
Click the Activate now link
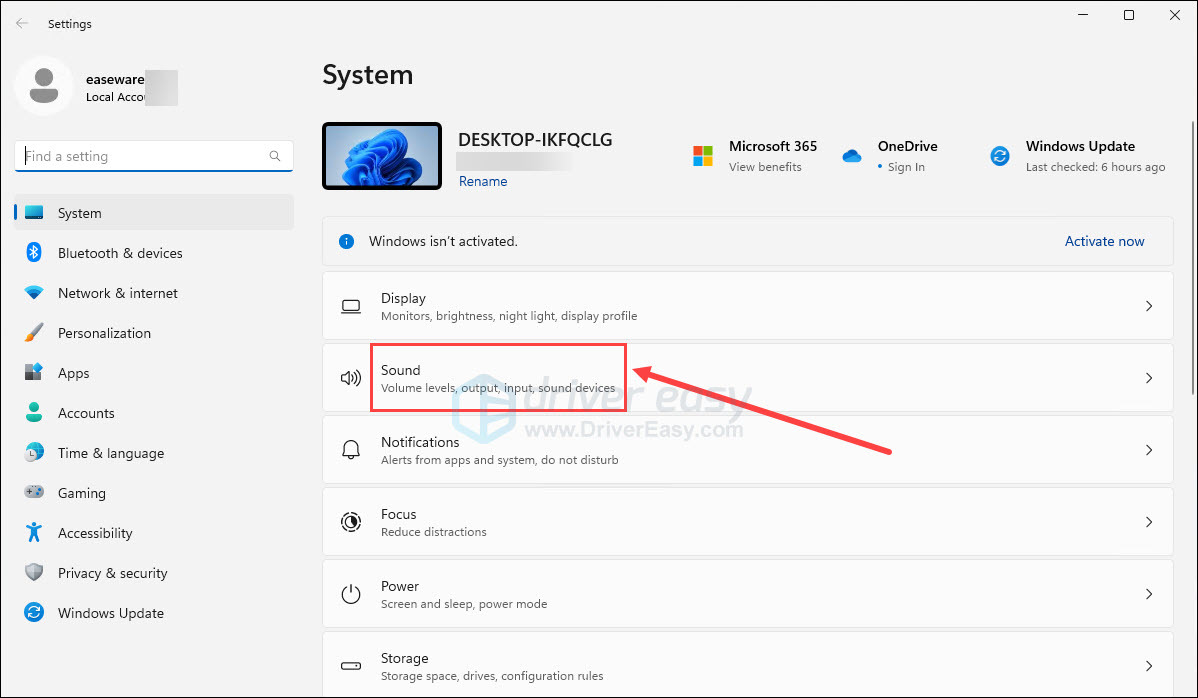point(1104,241)
